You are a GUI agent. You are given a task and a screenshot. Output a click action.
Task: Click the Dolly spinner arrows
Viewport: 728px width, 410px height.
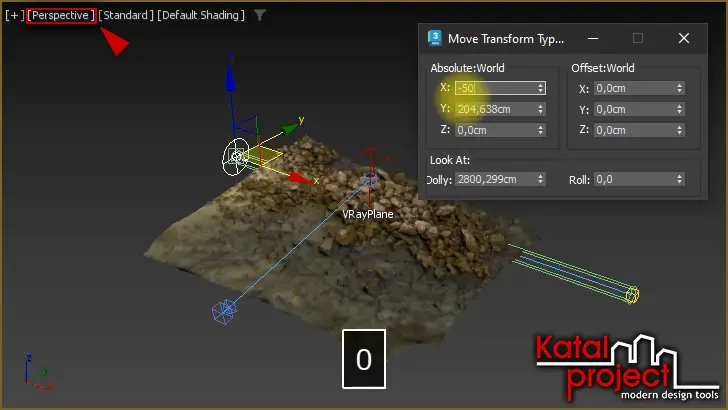pyautogui.click(x=540, y=179)
